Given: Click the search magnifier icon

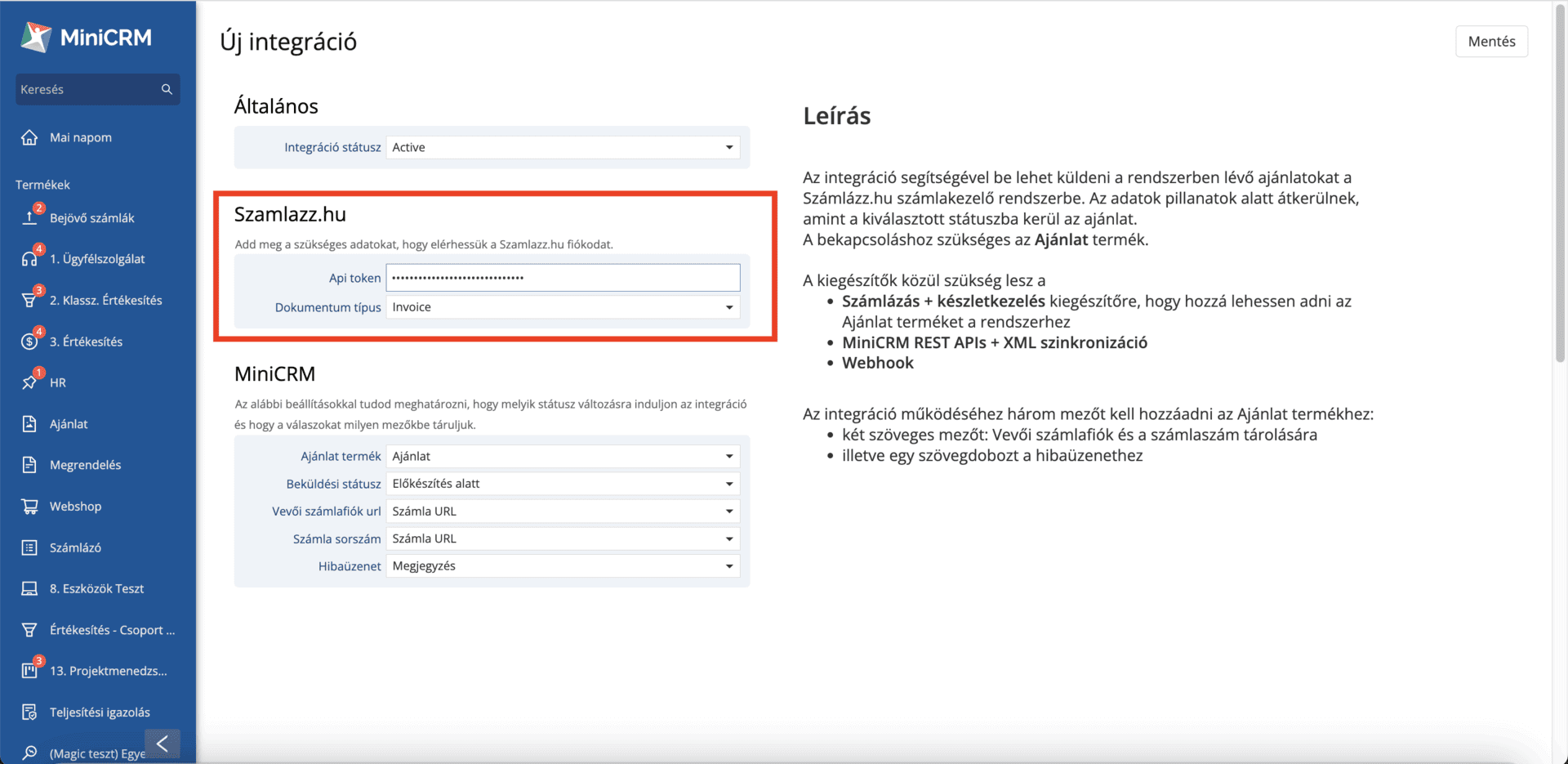Looking at the screenshot, I should (x=167, y=89).
